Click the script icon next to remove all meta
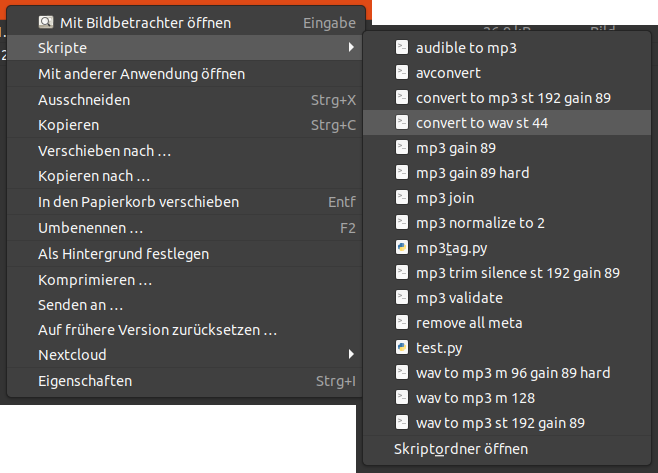This screenshot has width=658, height=473. point(402,323)
